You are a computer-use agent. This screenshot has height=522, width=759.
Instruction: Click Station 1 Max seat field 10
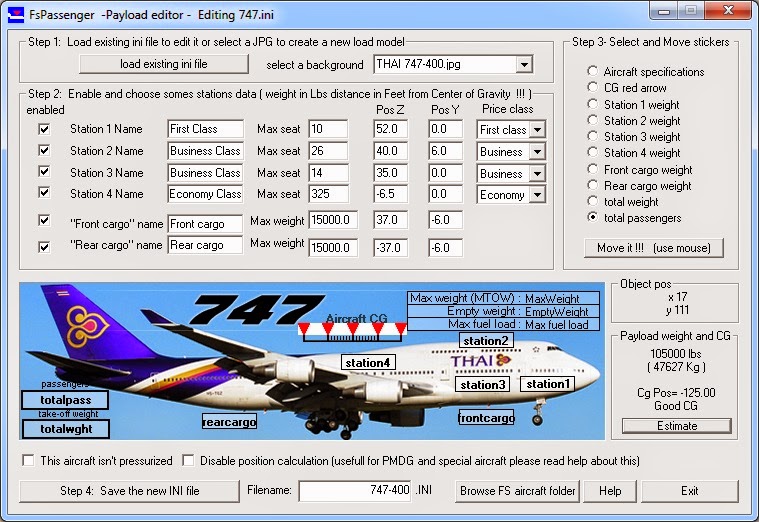[x=328, y=129]
